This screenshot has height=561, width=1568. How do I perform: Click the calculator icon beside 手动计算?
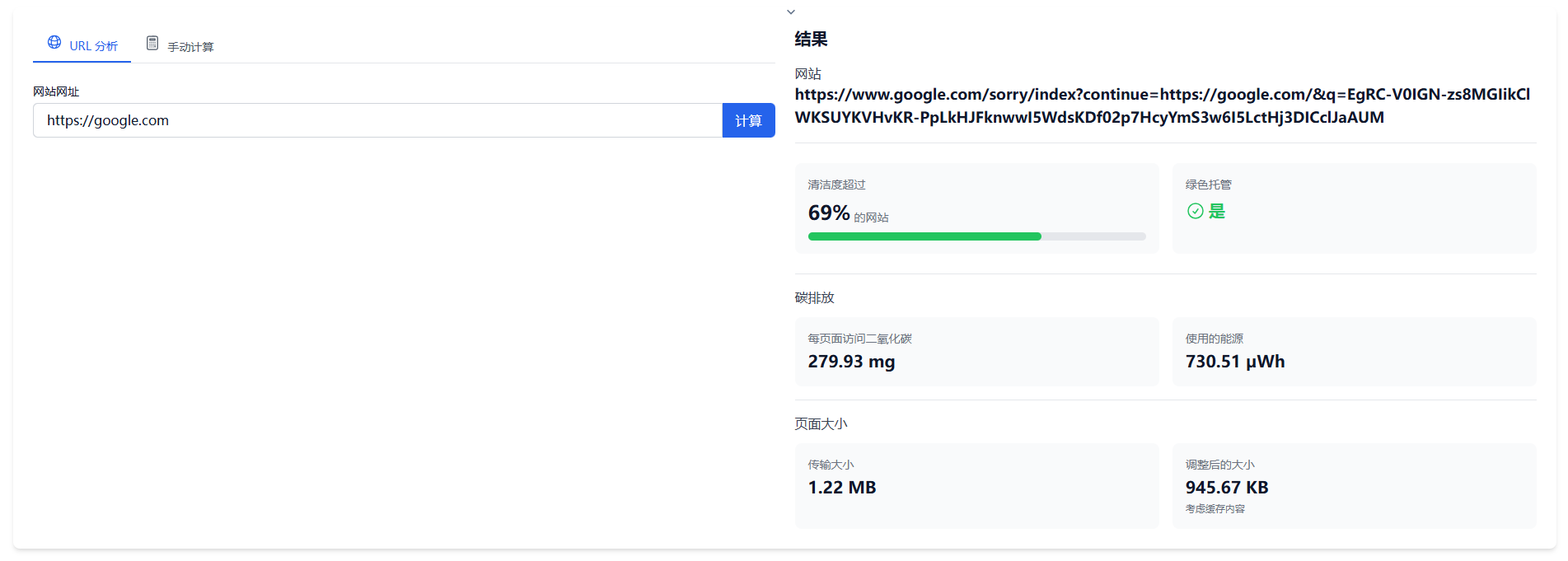pyautogui.click(x=152, y=43)
